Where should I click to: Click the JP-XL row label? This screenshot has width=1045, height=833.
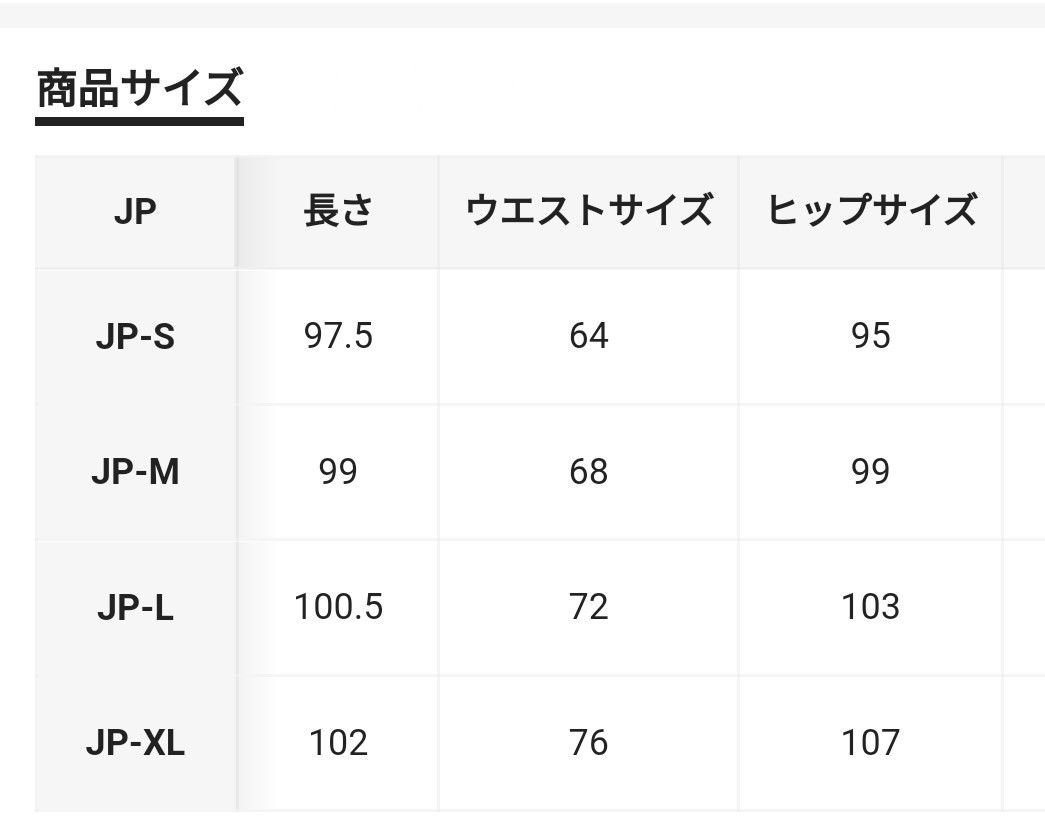point(135,743)
